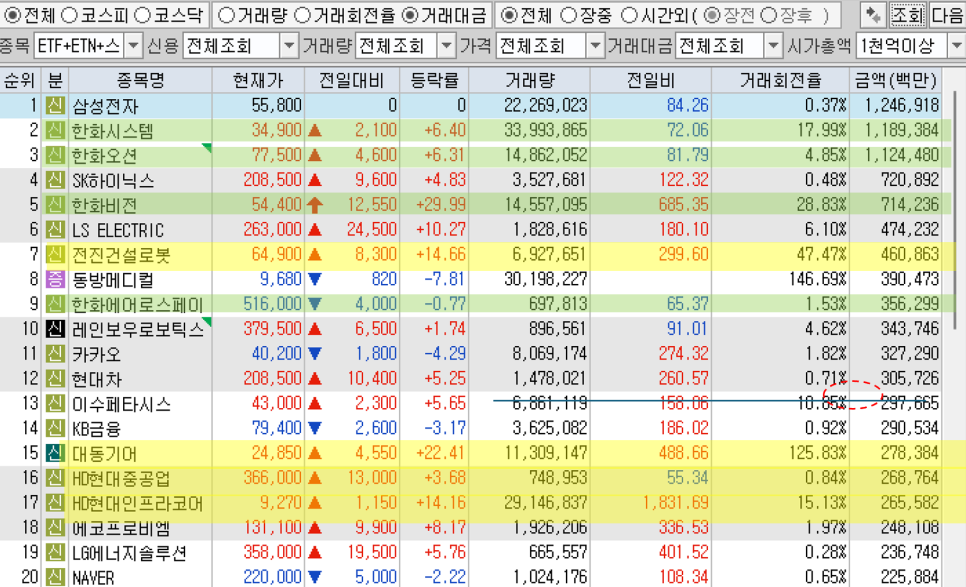The image size is (966, 587).
Task: Click the pin icon beside 조회
Action: [x=872, y=15]
